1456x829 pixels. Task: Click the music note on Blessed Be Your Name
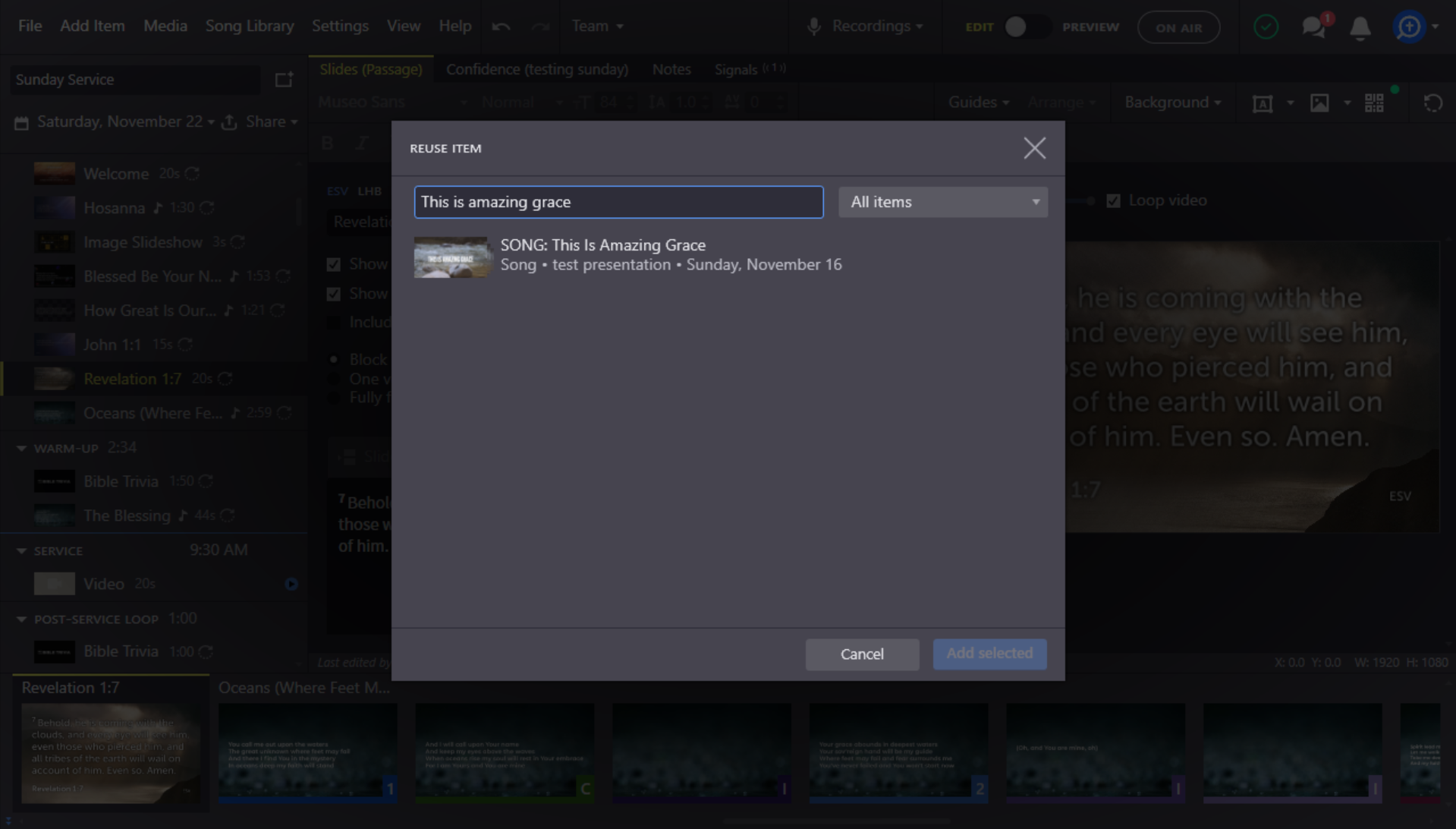pyautogui.click(x=234, y=276)
